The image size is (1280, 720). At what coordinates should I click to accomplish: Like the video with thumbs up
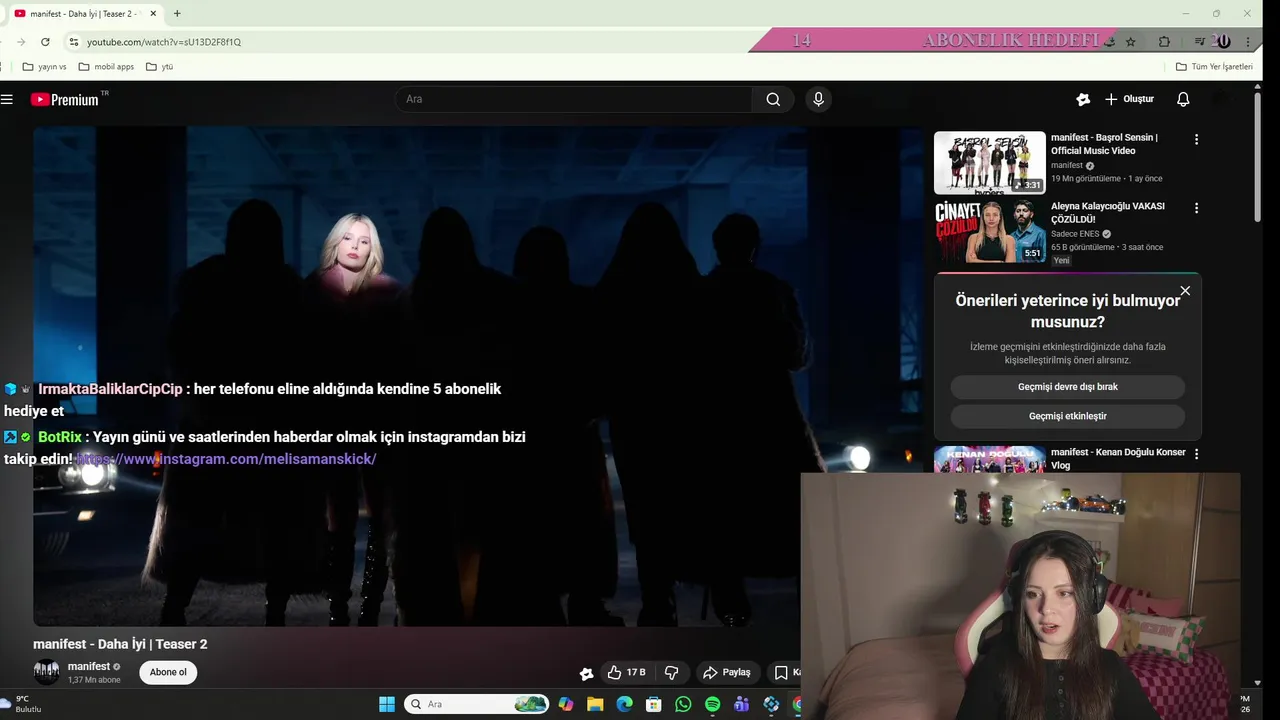(627, 673)
